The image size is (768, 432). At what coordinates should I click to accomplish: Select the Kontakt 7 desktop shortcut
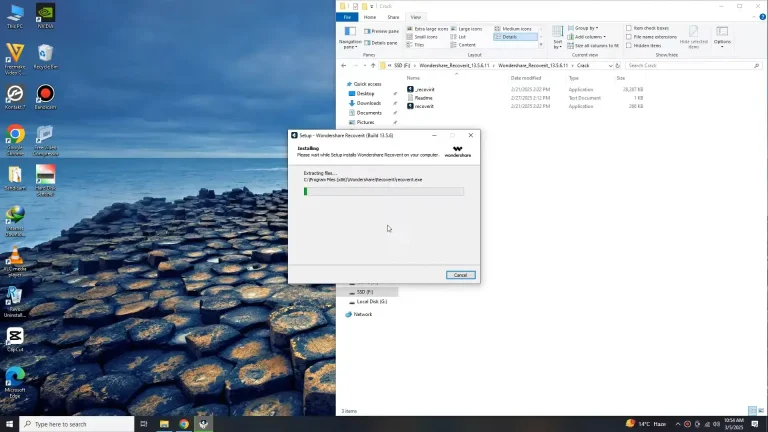click(x=15, y=97)
